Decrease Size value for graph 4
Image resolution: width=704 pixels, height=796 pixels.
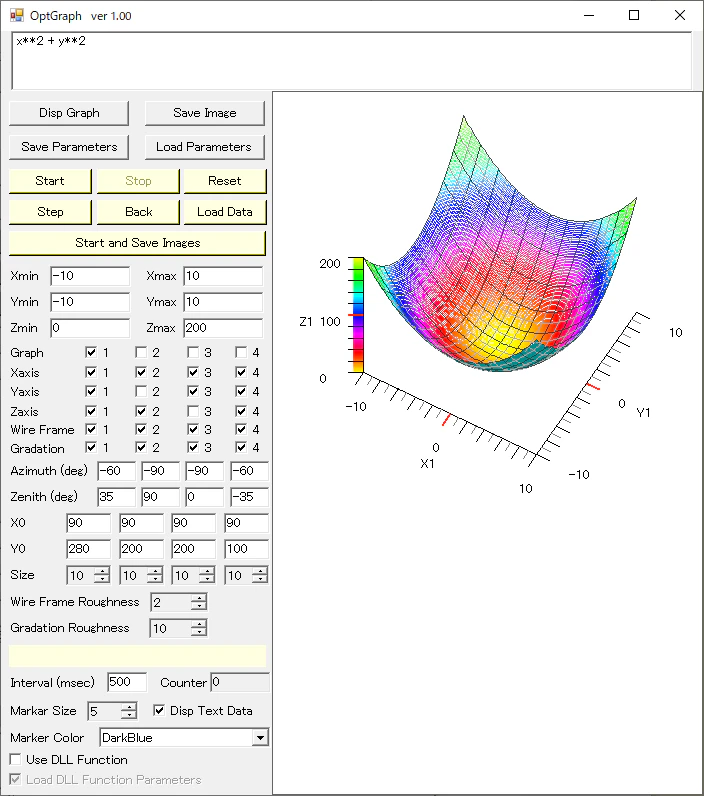pos(260,579)
